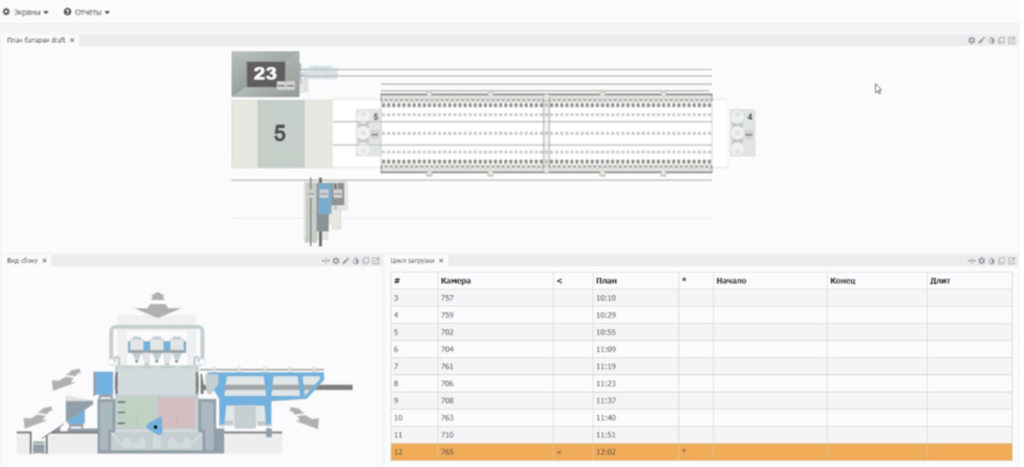Click plan time 11:23
Screen dimensions: 1024x467
click(x=605, y=383)
